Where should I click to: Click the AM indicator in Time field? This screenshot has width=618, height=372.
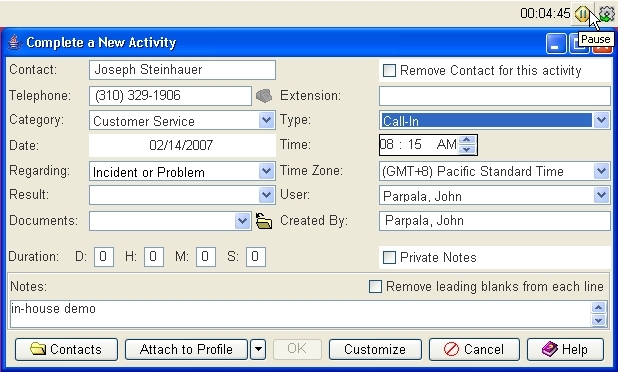[447, 145]
